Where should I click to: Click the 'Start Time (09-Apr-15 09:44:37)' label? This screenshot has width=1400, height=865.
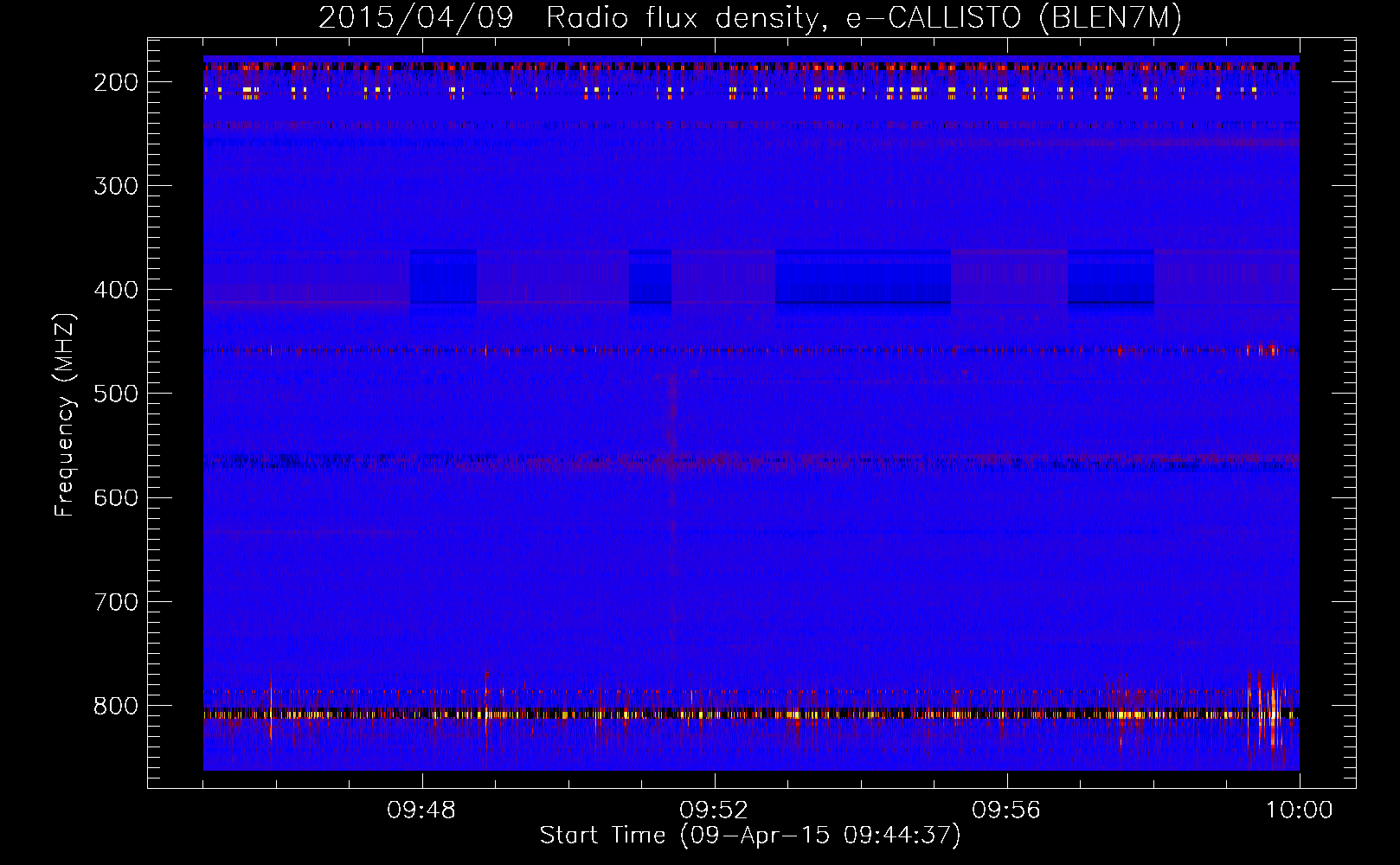coord(750,836)
